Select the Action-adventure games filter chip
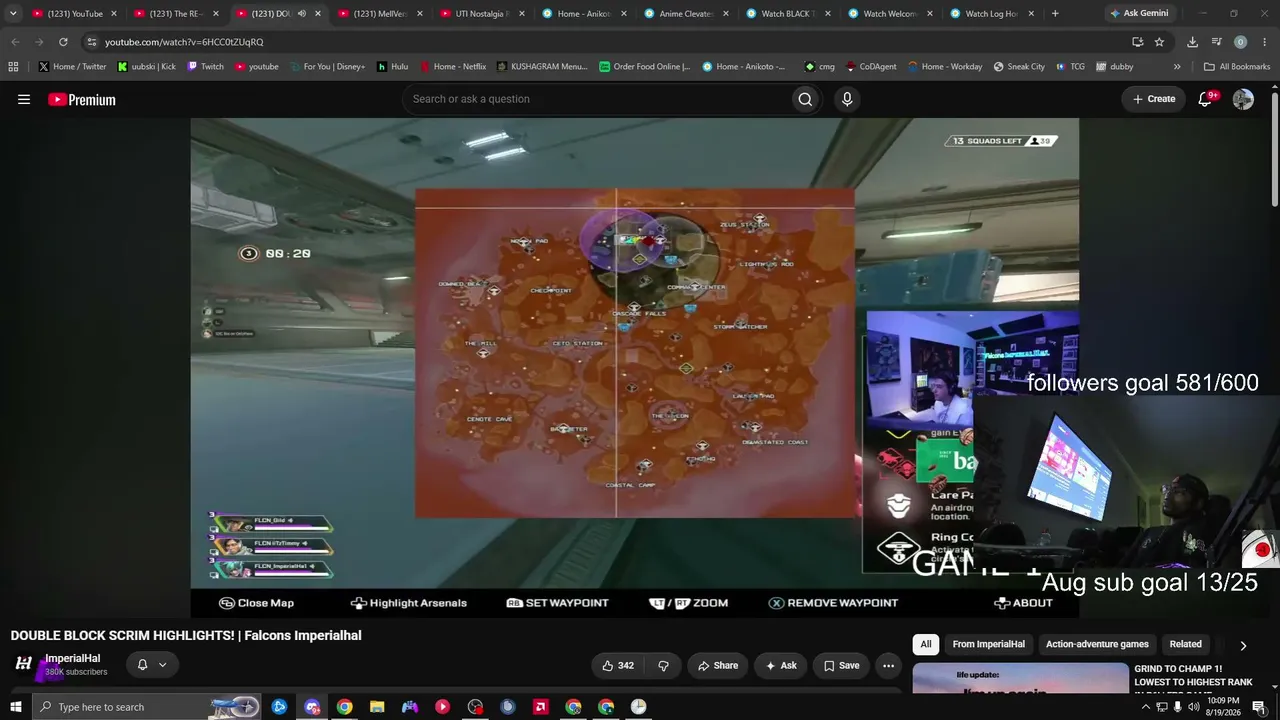Image resolution: width=1280 pixels, height=720 pixels. [x=1097, y=645]
